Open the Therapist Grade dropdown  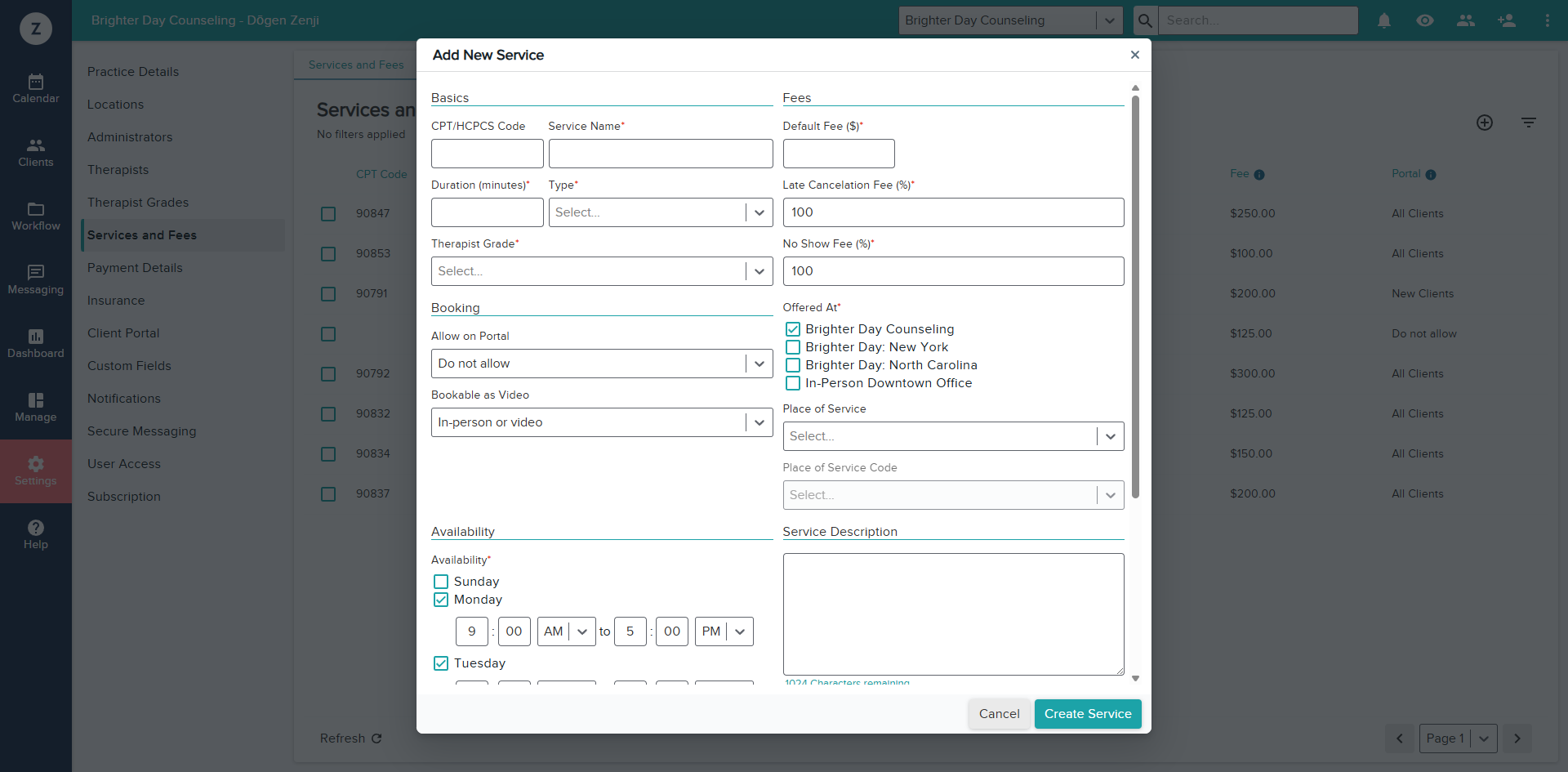click(x=602, y=271)
